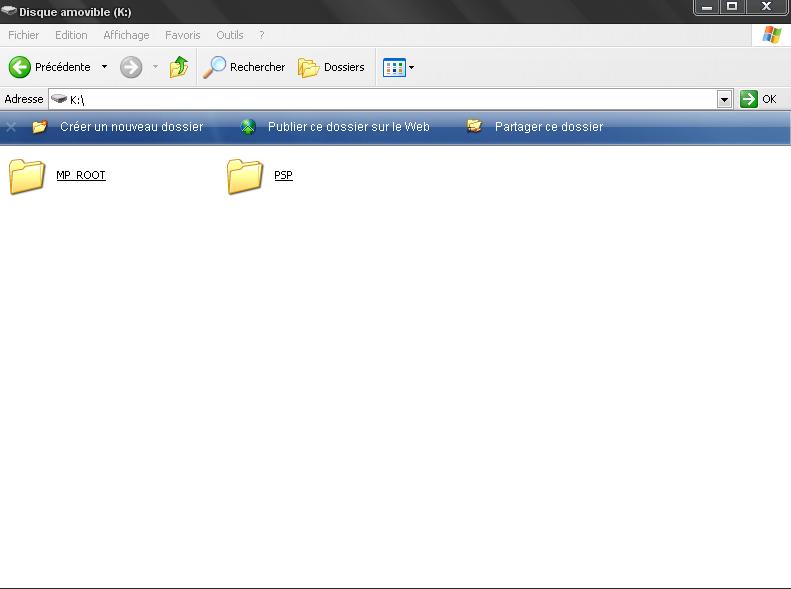Open the view mode icon (Affichage) menu

394,67
